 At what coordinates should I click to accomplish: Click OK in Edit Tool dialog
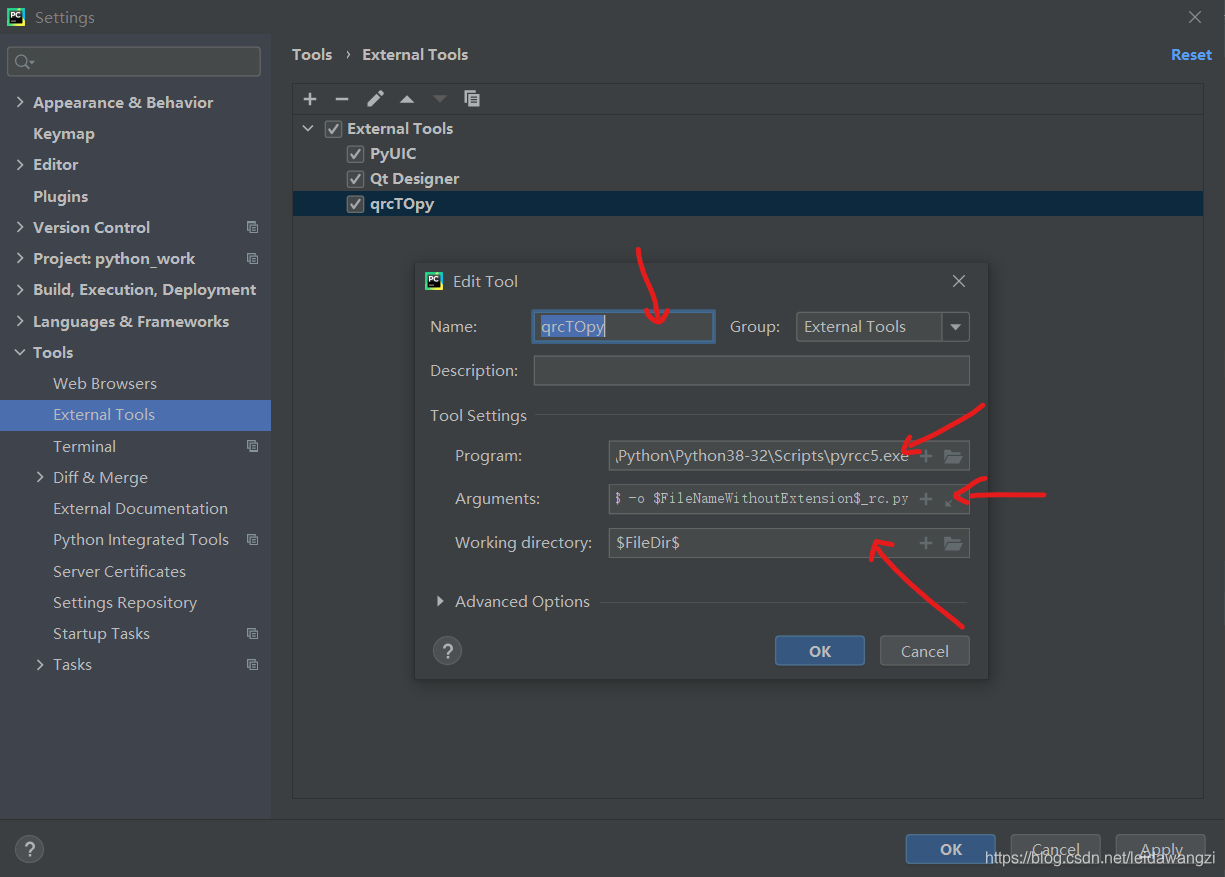click(x=820, y=651)
